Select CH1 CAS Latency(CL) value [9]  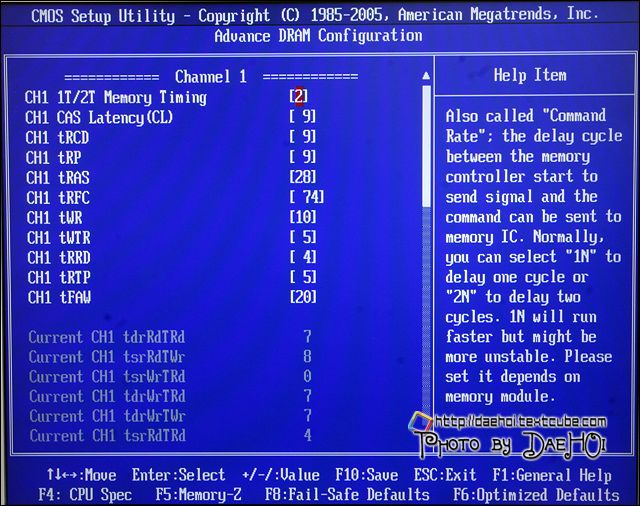click(302, 117)
